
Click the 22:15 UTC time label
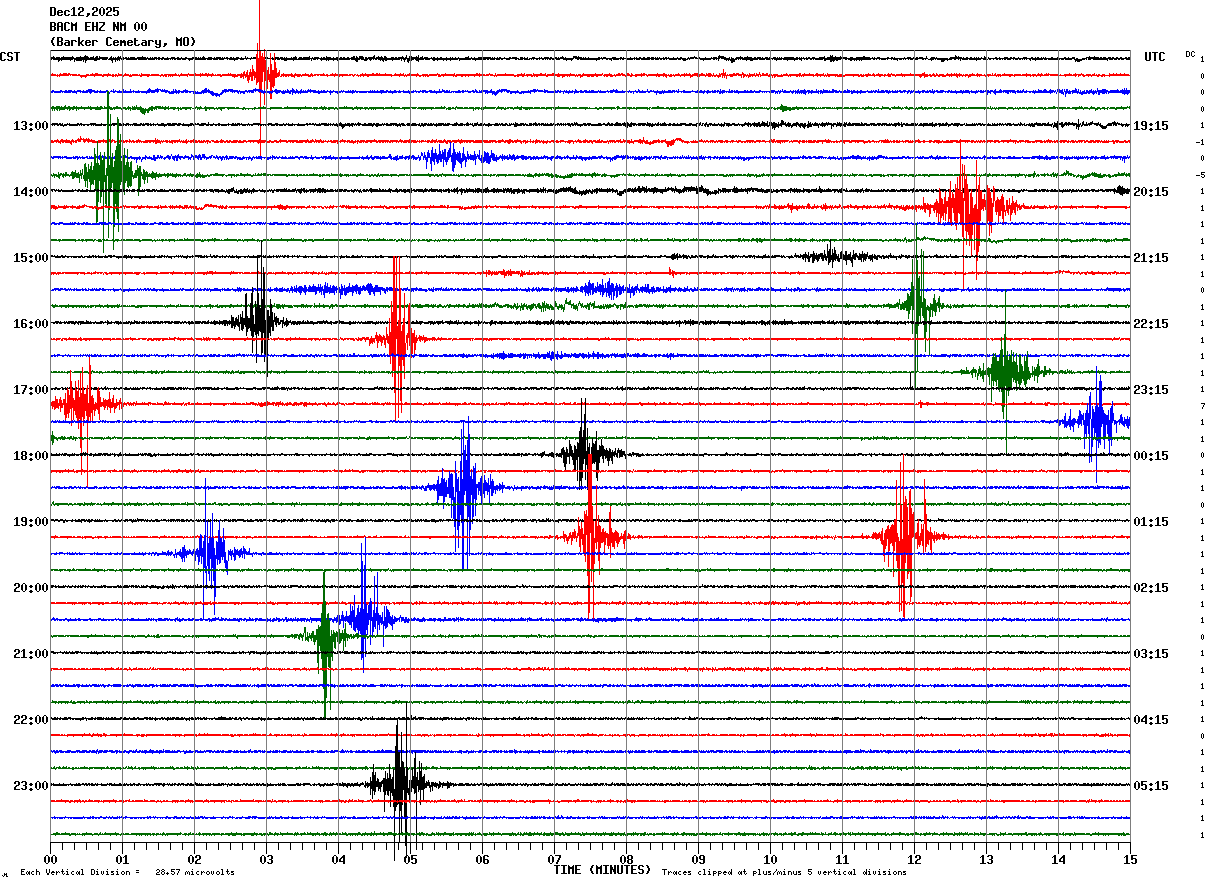tap(1151, 324)
